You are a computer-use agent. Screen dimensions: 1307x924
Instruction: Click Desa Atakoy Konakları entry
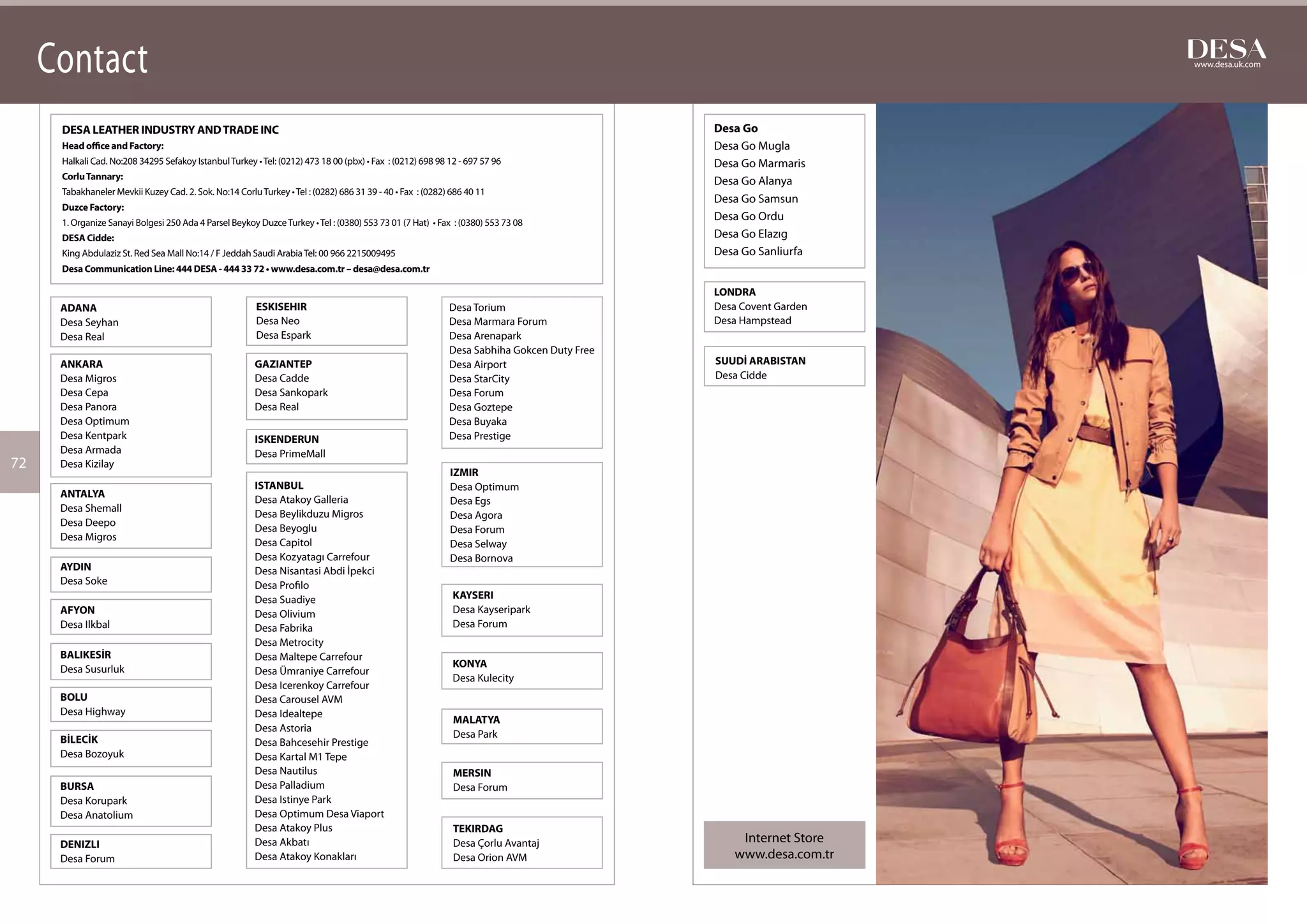[306, 856]
